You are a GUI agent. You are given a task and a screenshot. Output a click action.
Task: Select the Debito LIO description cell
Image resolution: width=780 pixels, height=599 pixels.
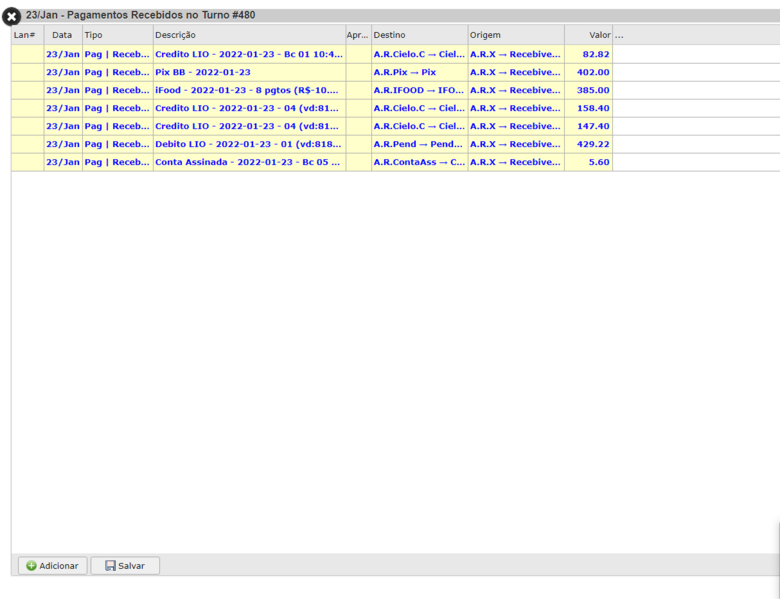[x=249, y=144]
